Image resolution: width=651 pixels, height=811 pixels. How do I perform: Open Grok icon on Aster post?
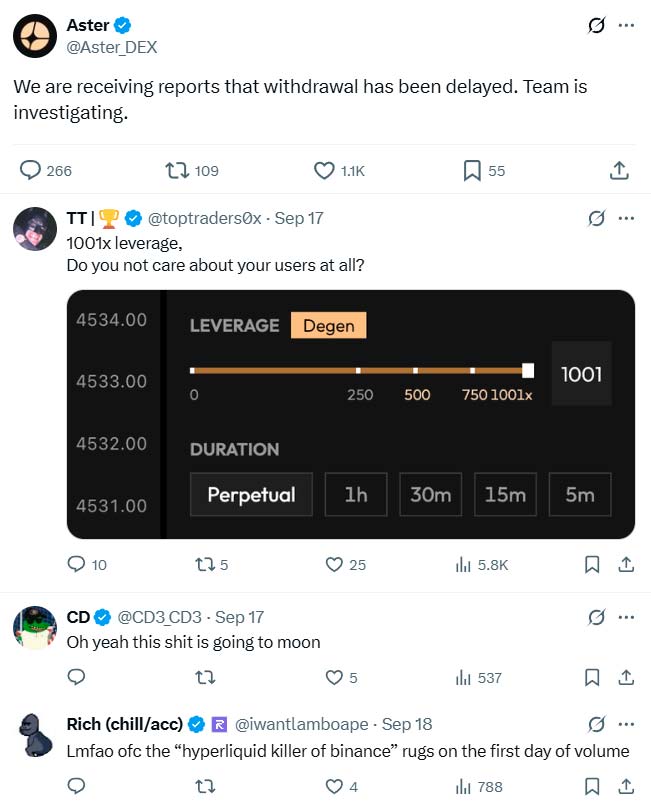click(x=596, y=25)
